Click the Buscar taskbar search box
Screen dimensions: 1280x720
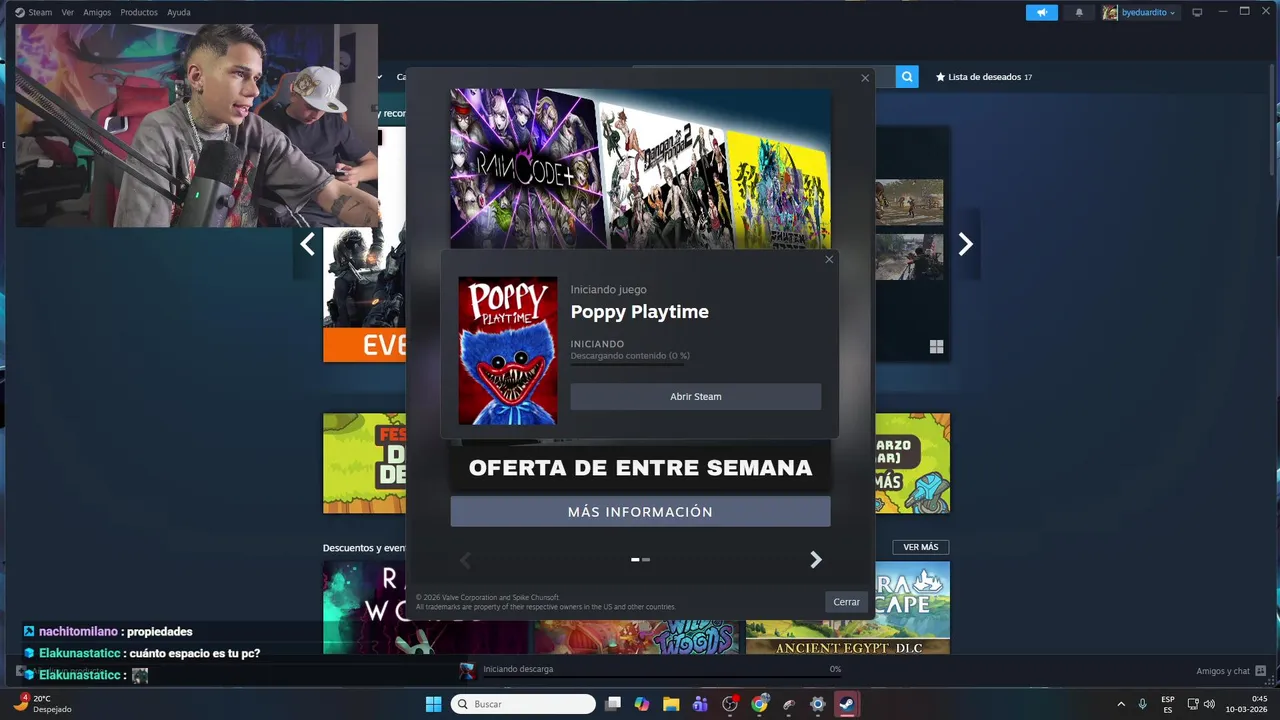pos(523,704)
